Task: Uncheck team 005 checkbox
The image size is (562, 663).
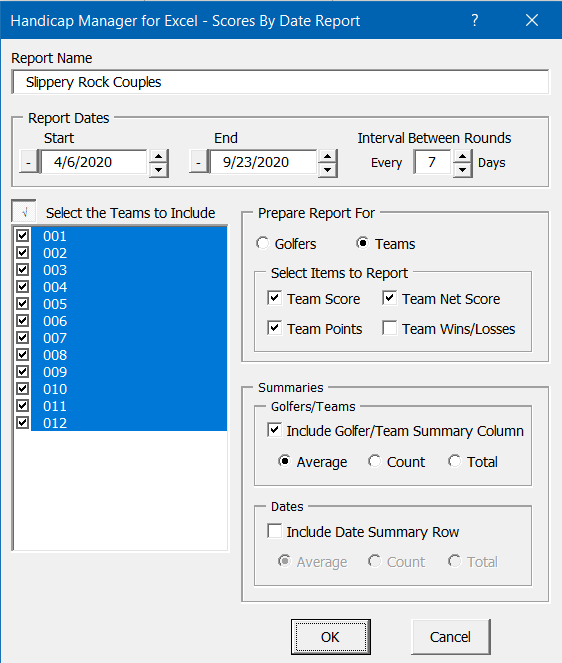Action: pos(22,303)
